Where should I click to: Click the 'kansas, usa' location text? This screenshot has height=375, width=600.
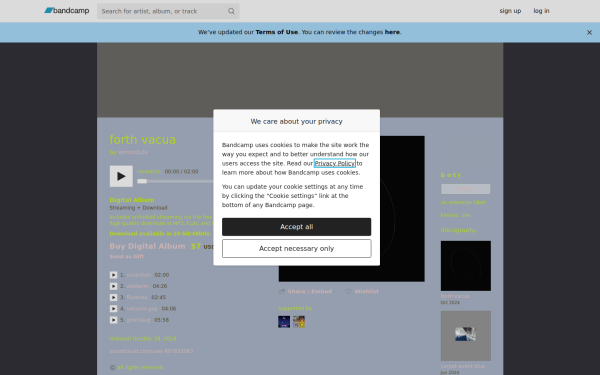(455, 215)
